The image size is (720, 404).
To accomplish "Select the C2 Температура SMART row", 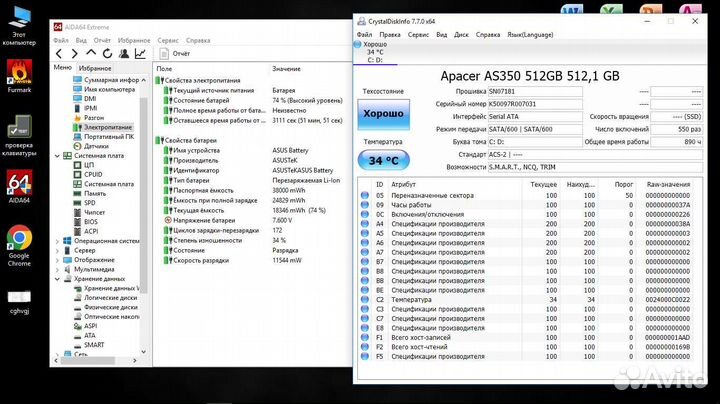I will pos(527,299).
